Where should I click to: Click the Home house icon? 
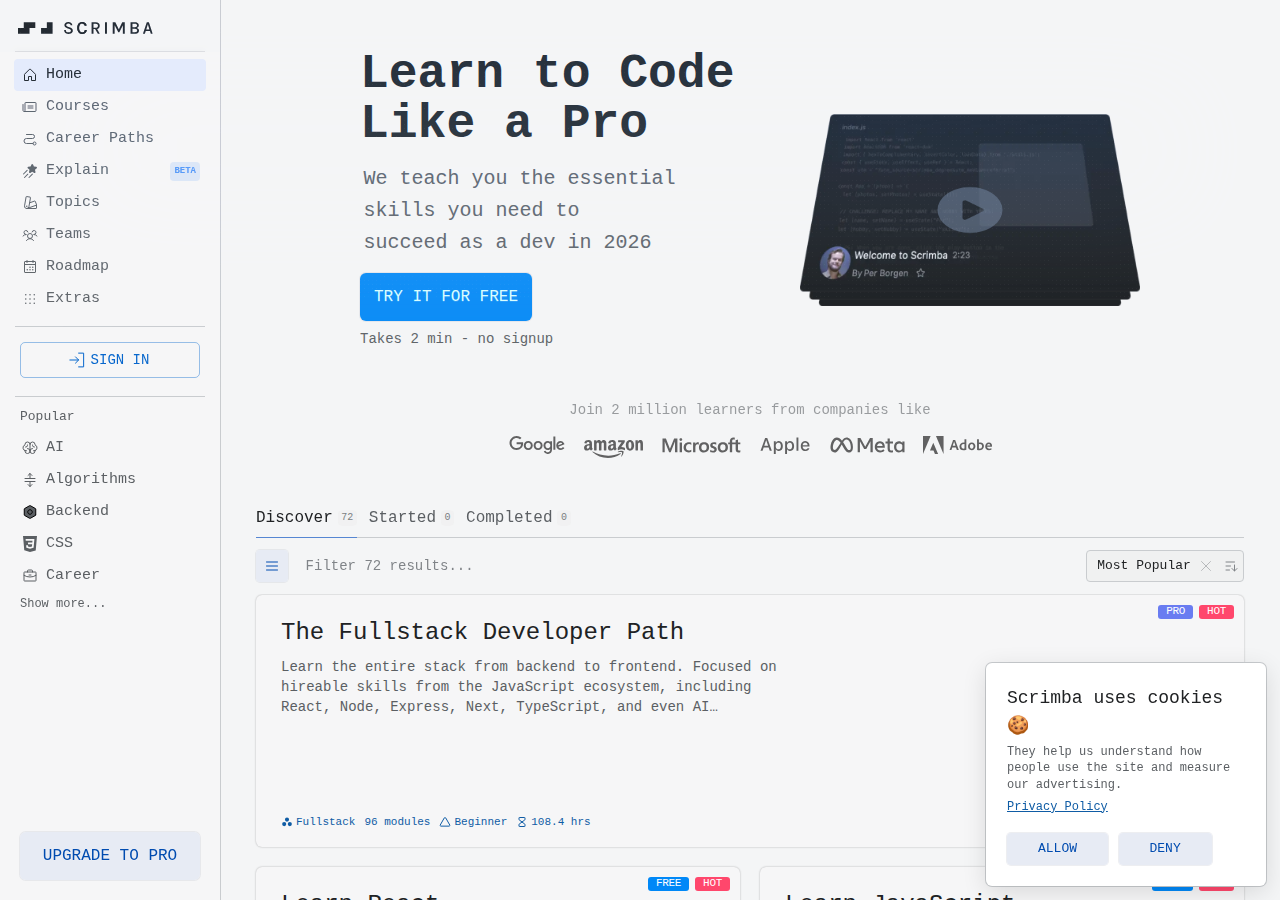(x=30, y=75)
